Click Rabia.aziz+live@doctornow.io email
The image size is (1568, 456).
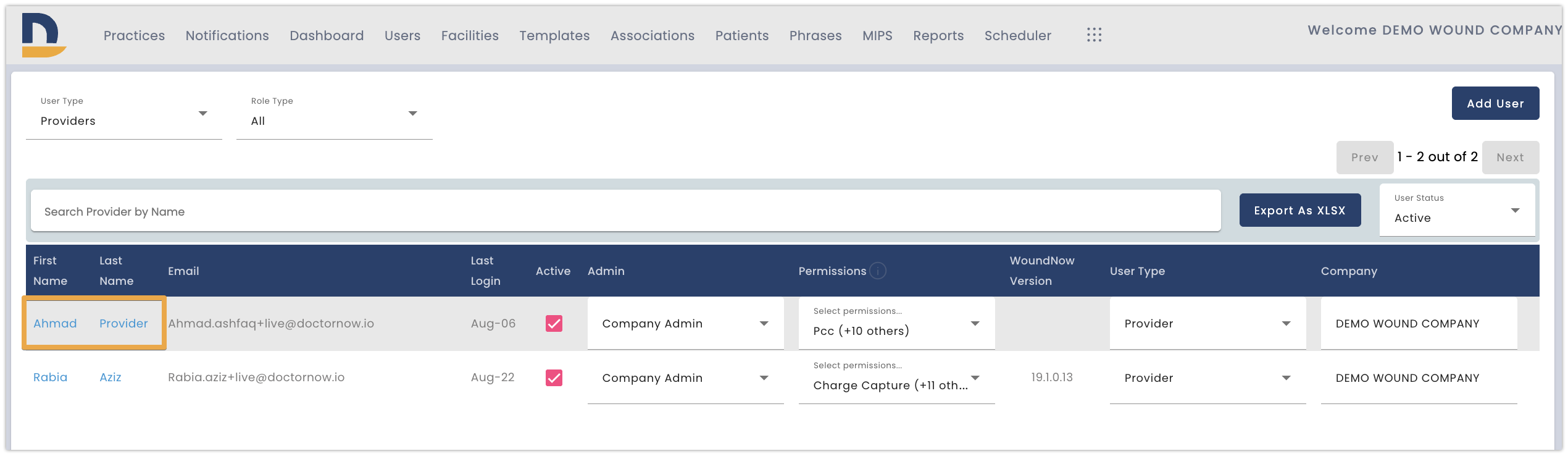click(256, 377)
